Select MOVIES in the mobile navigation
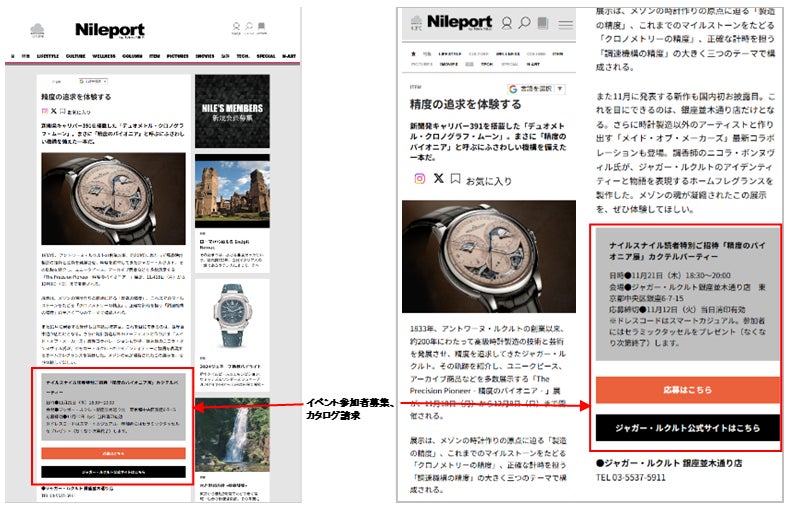The image size is (789, 507). click(x=449, y=64)
